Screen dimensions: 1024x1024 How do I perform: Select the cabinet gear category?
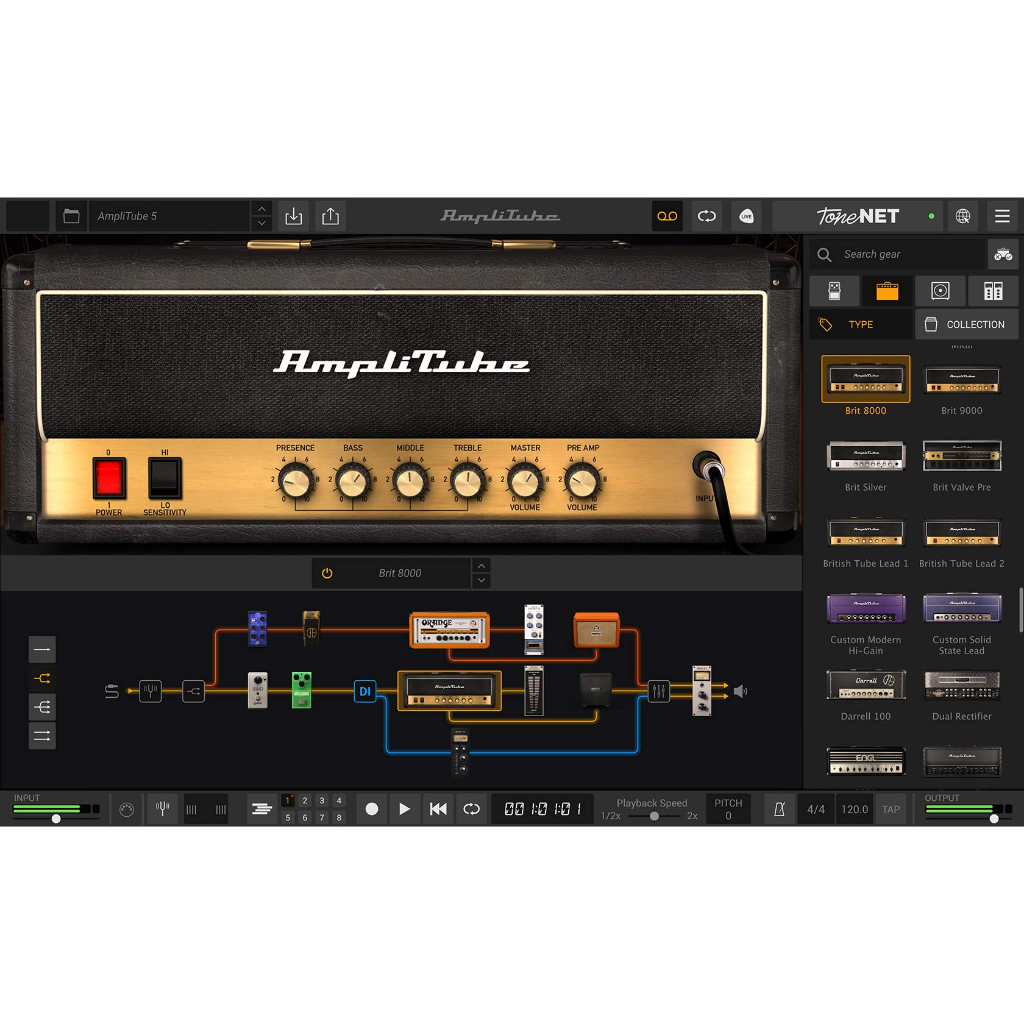pos(939,291)
